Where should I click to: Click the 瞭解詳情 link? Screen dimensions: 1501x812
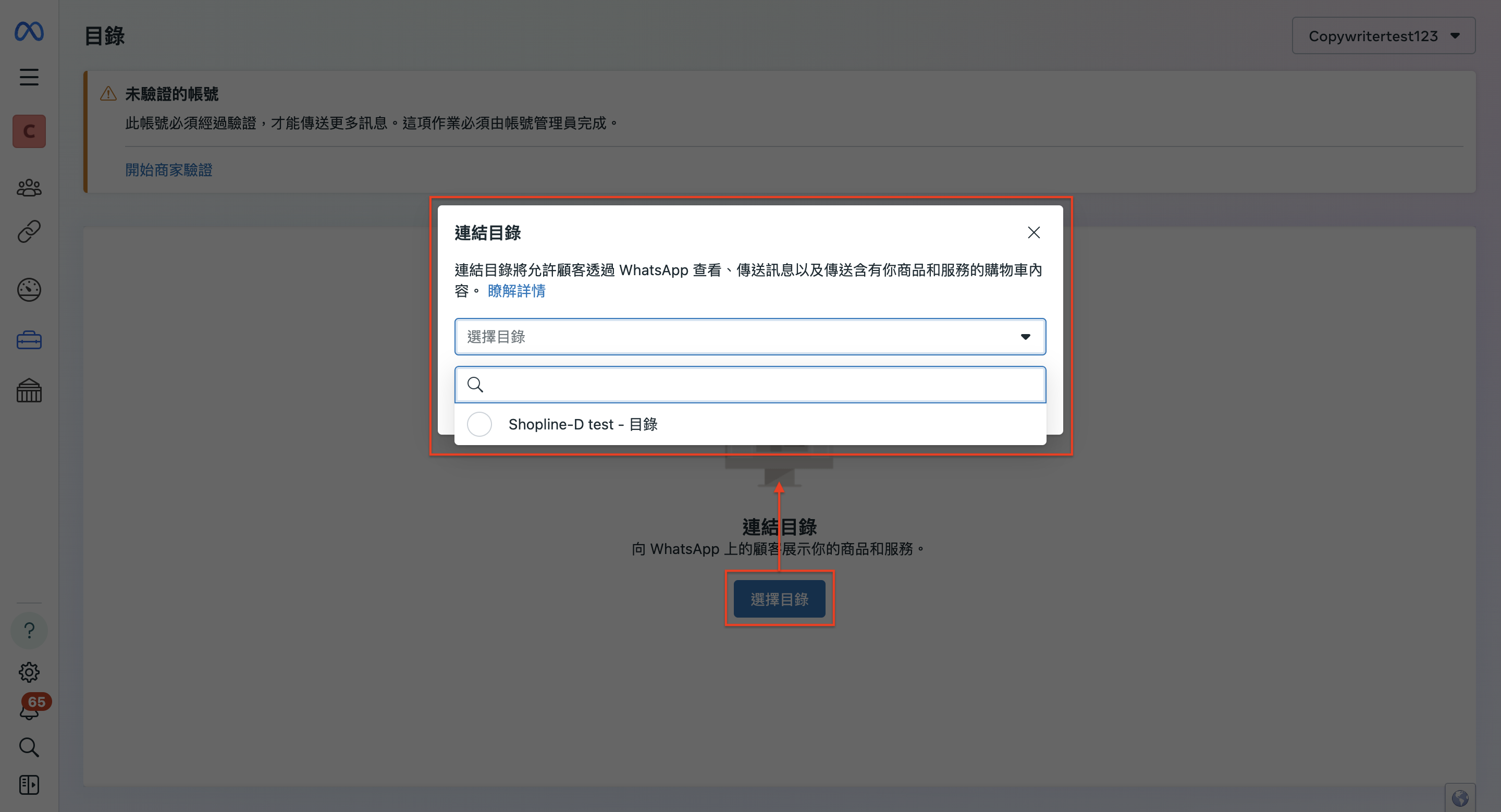[x=516, y=291]
